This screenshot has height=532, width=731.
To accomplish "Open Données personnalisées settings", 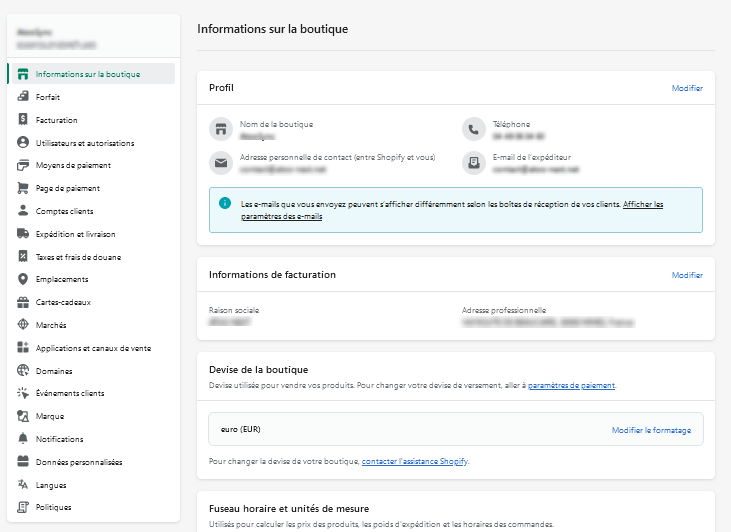I will point(91,462).
